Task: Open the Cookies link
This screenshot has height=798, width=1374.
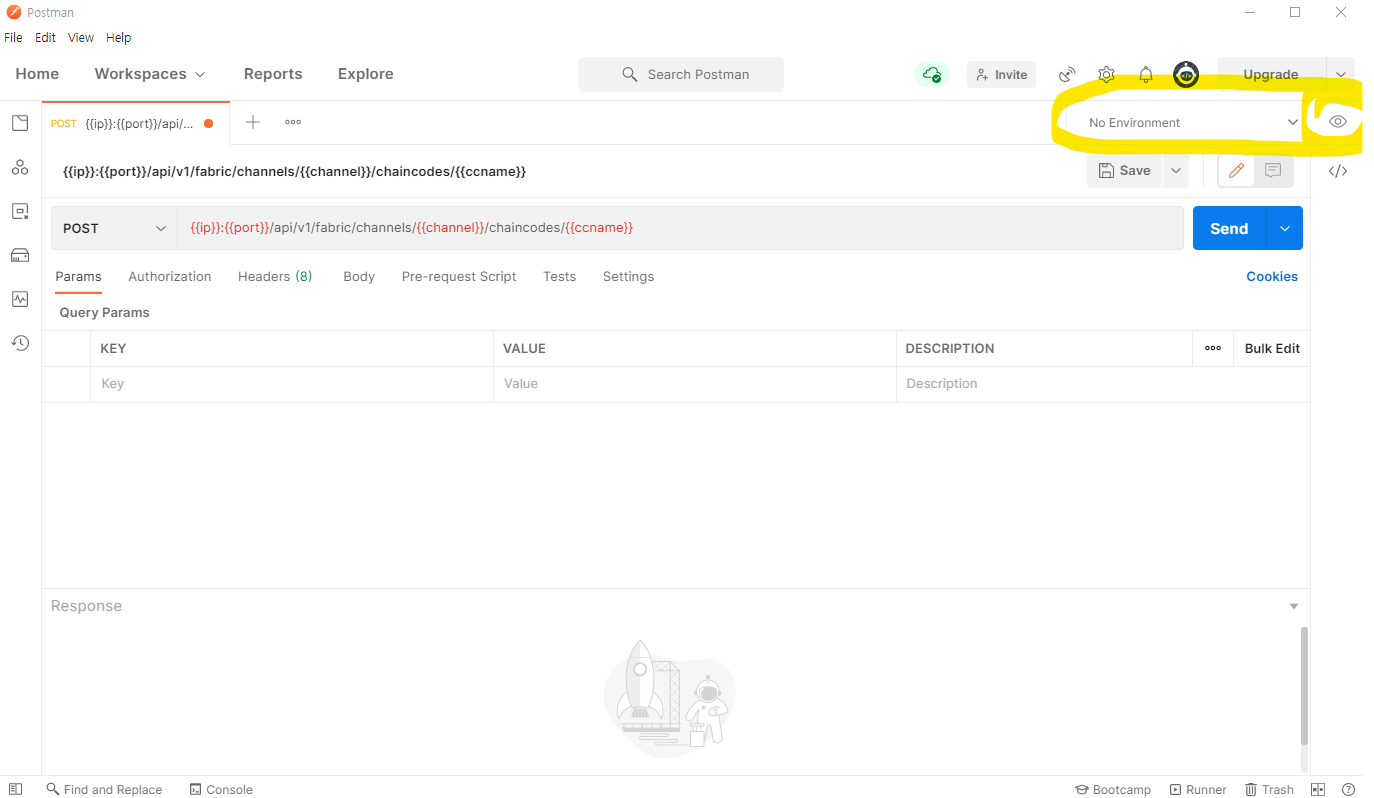Action: pos(1272,277)
